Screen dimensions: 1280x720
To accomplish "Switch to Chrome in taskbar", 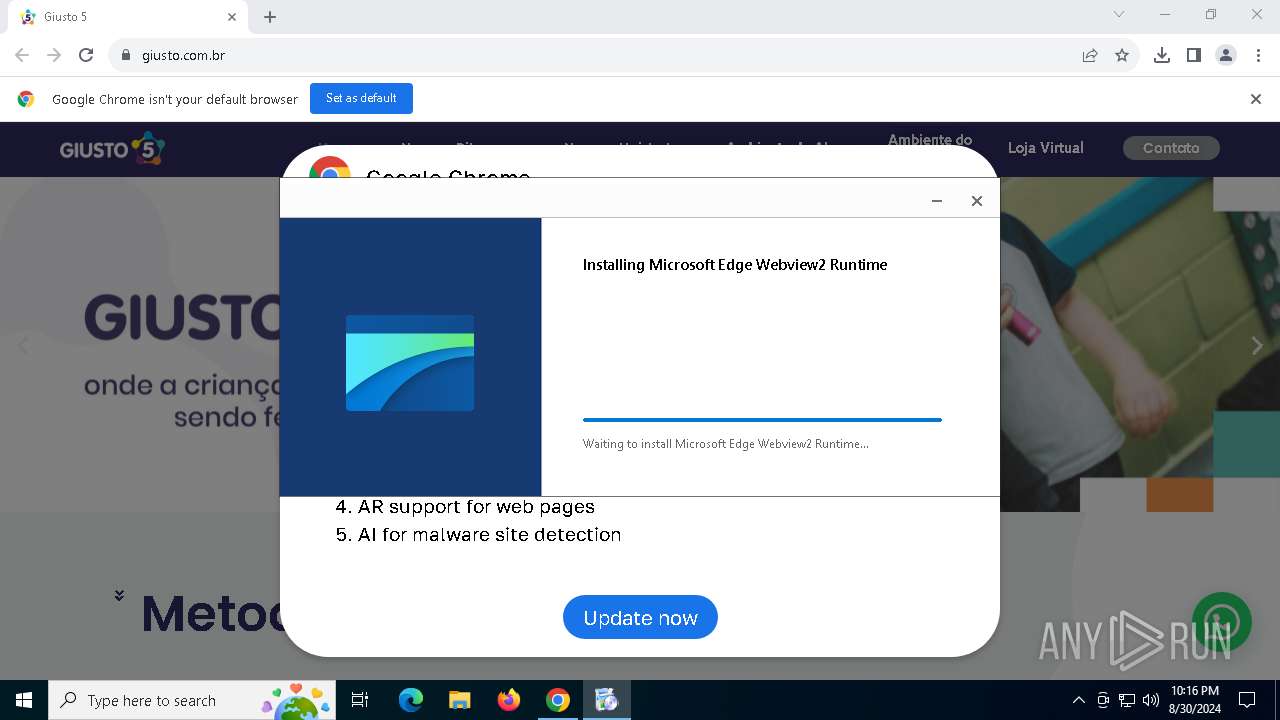I will coord(558,700).
